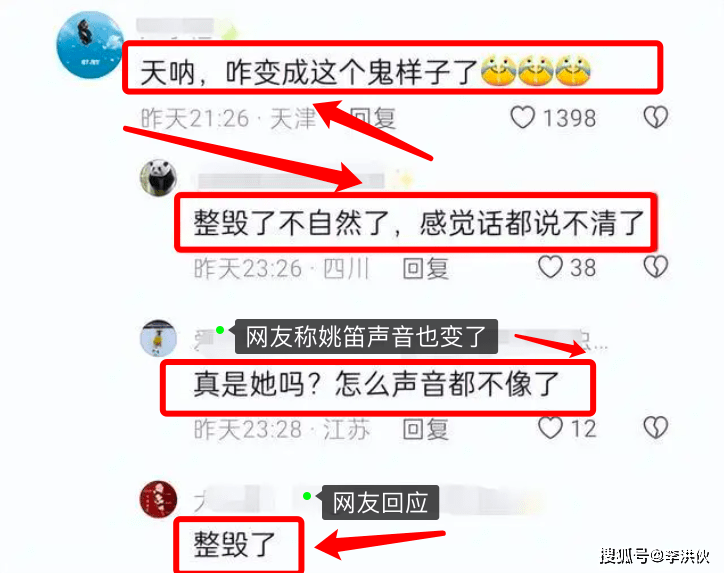This screenshot has width=724, height=573.
Task: Reply to the Jiangsu comment via 回复
Action: (425, 429)
